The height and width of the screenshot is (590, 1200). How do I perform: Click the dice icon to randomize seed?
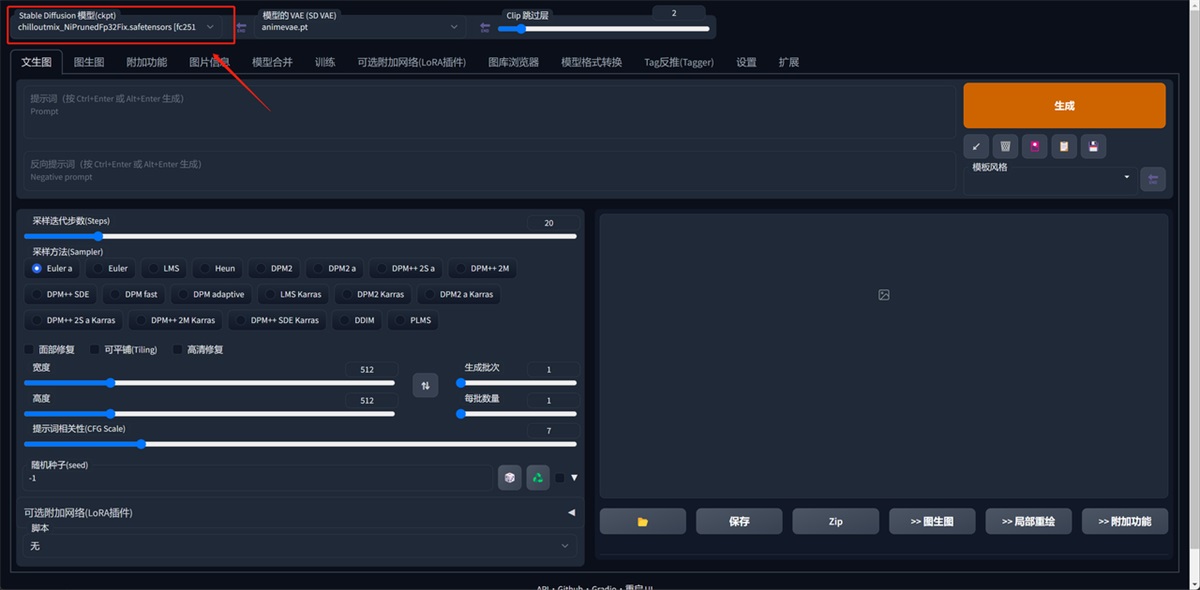pos(510,478)
